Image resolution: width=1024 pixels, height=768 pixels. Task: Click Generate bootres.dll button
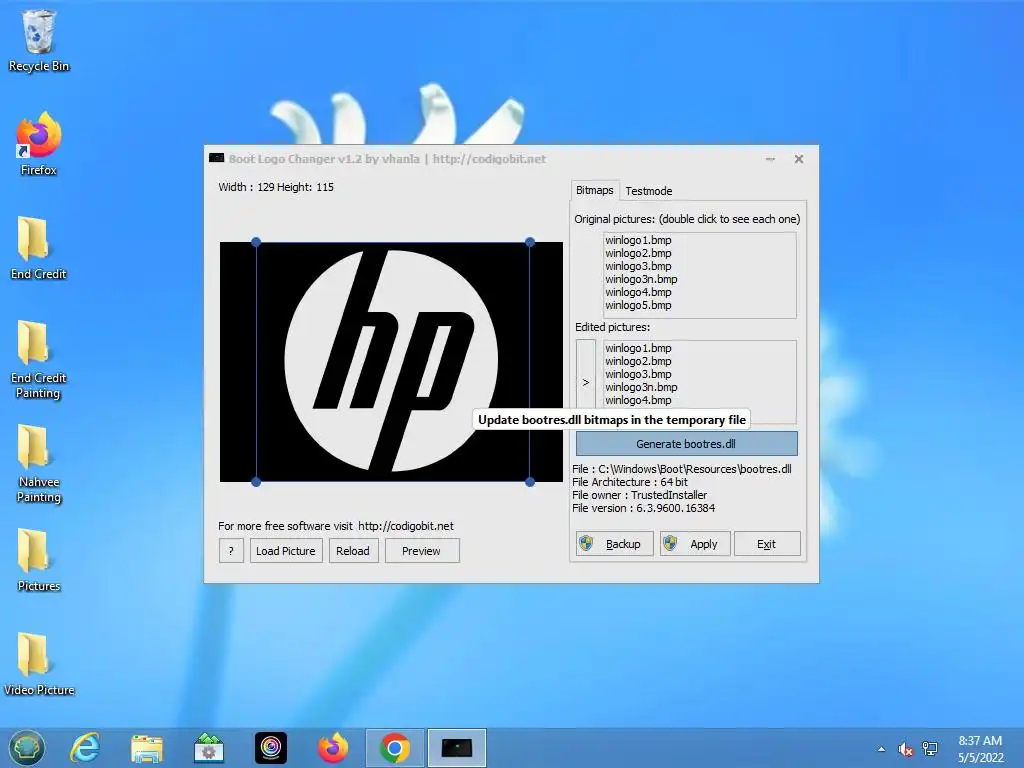[686, 443]
